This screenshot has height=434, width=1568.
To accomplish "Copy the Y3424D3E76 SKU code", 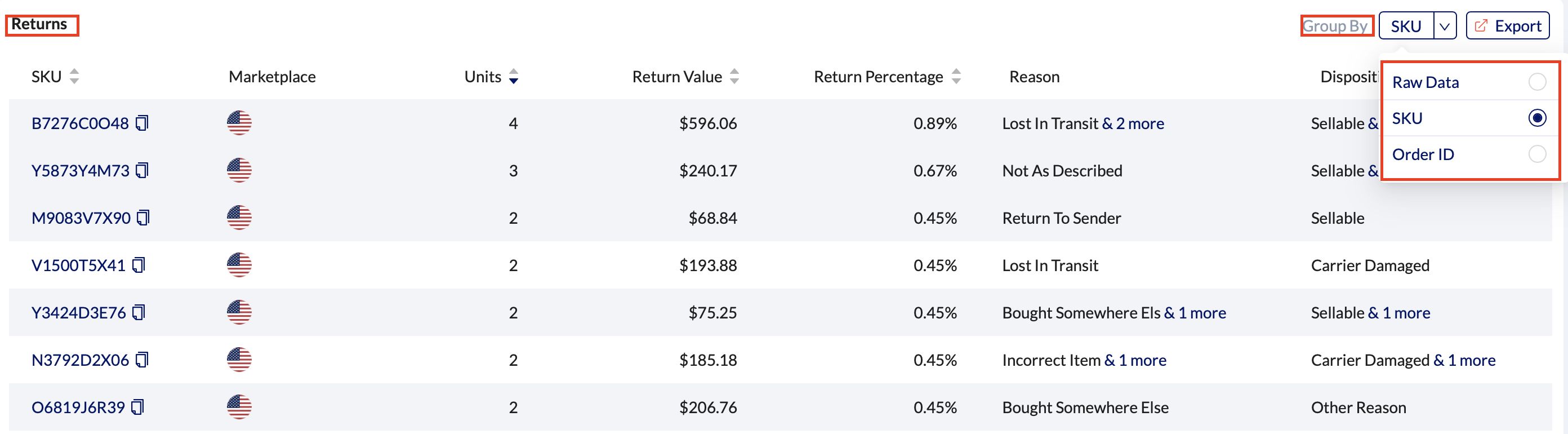I will (139, 313).
